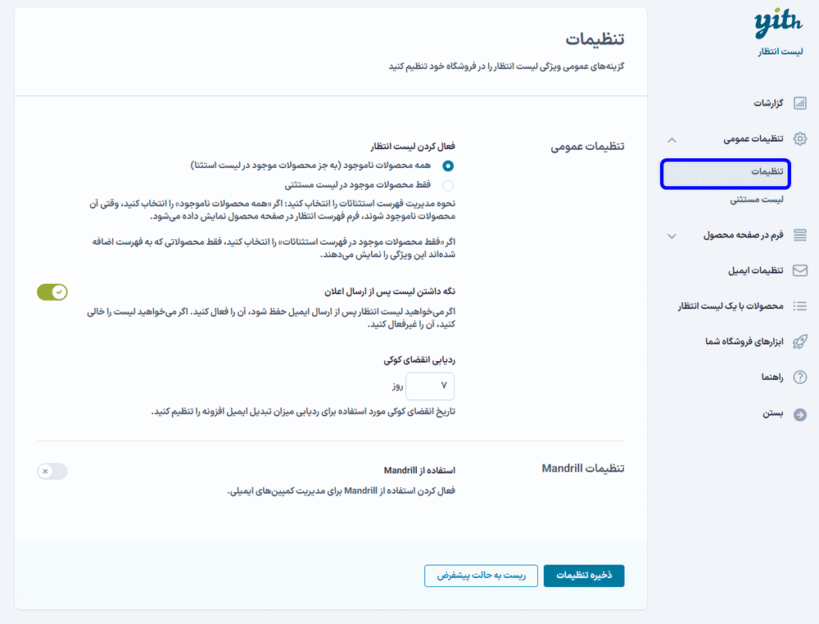Open the 'تنظیمات عمومی' menu item
The height and width of the screenshot is (624, 819).
[x=753, y=138]
